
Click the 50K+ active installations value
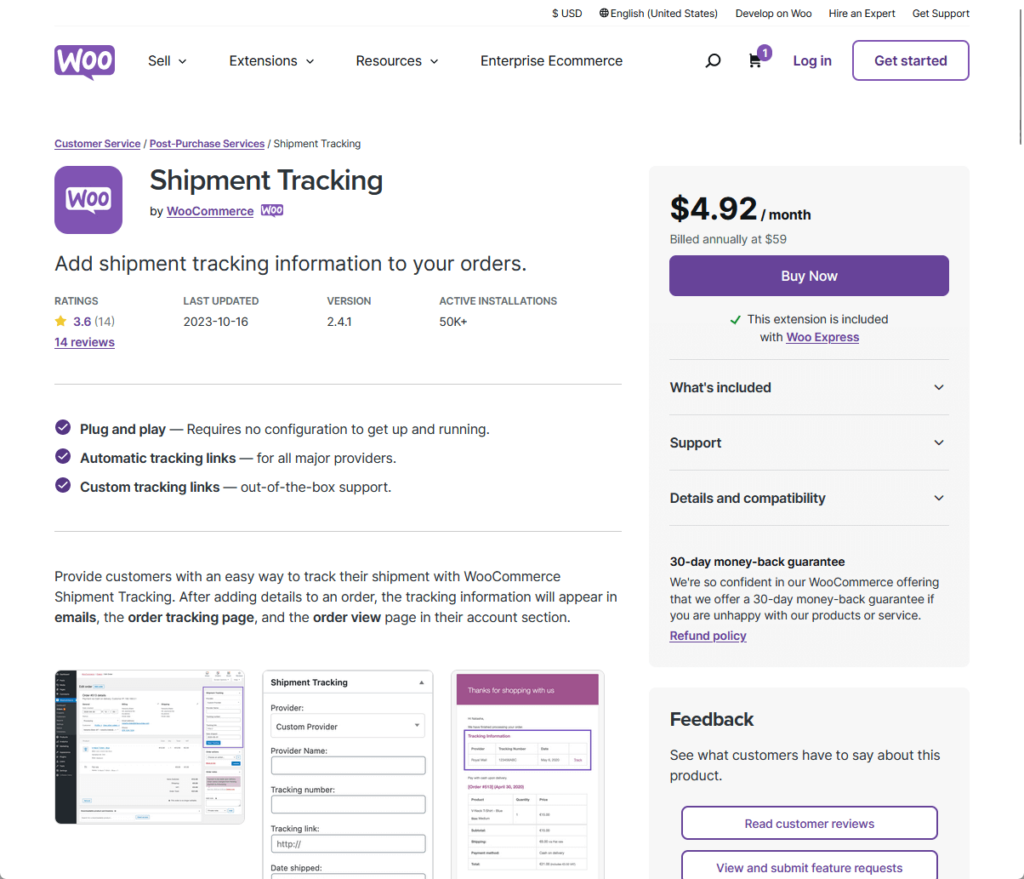(453, 321)
